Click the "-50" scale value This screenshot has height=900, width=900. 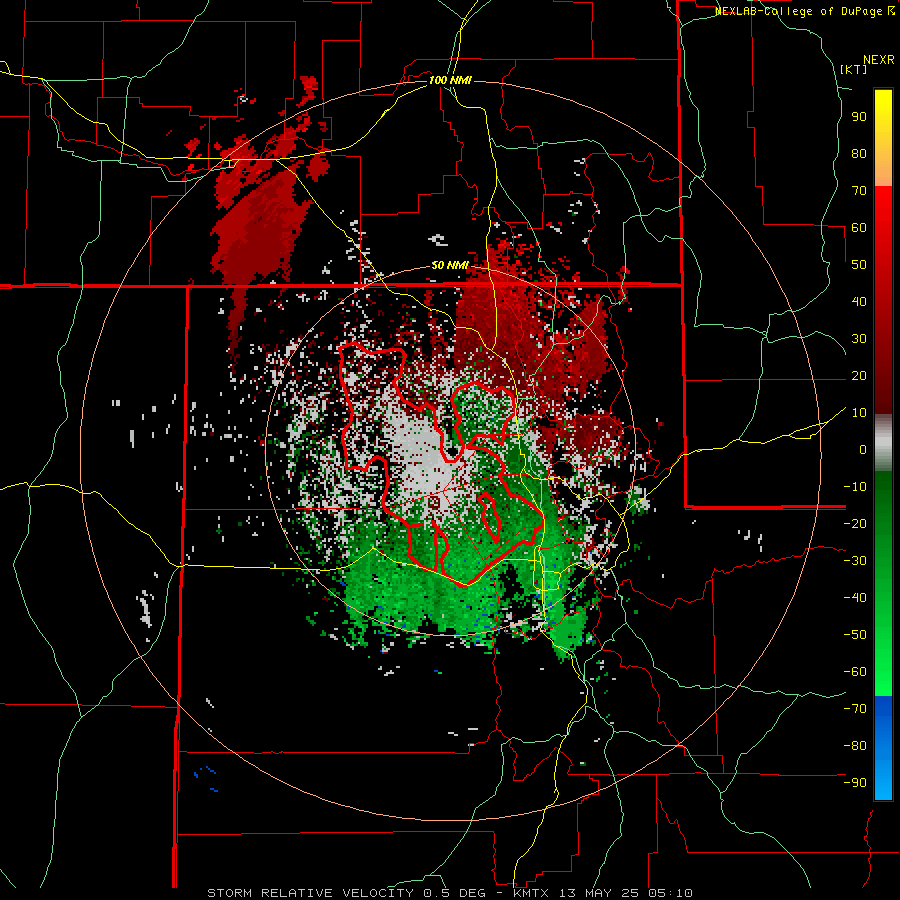855,635
